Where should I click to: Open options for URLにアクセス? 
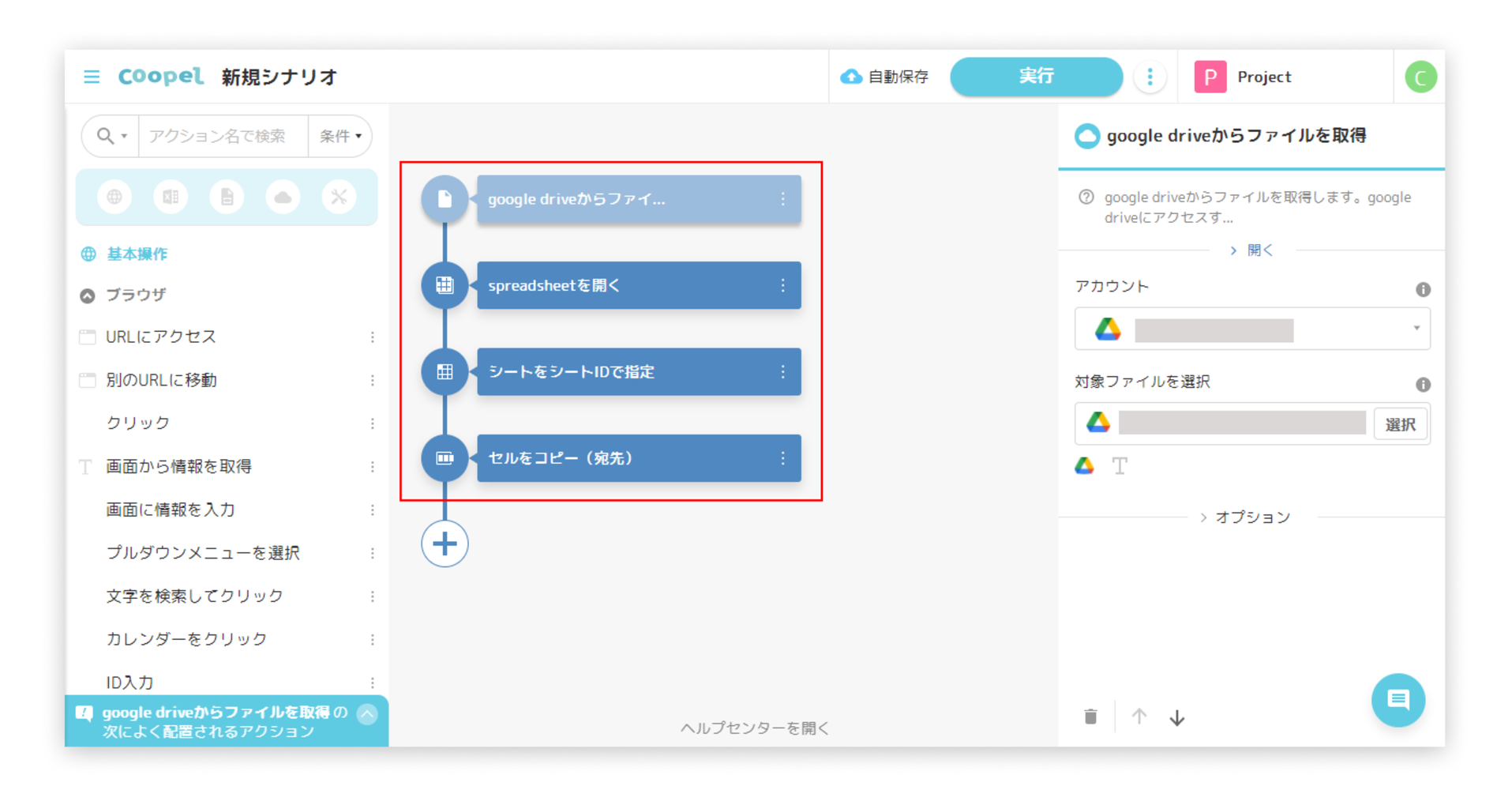coord(373,337)
